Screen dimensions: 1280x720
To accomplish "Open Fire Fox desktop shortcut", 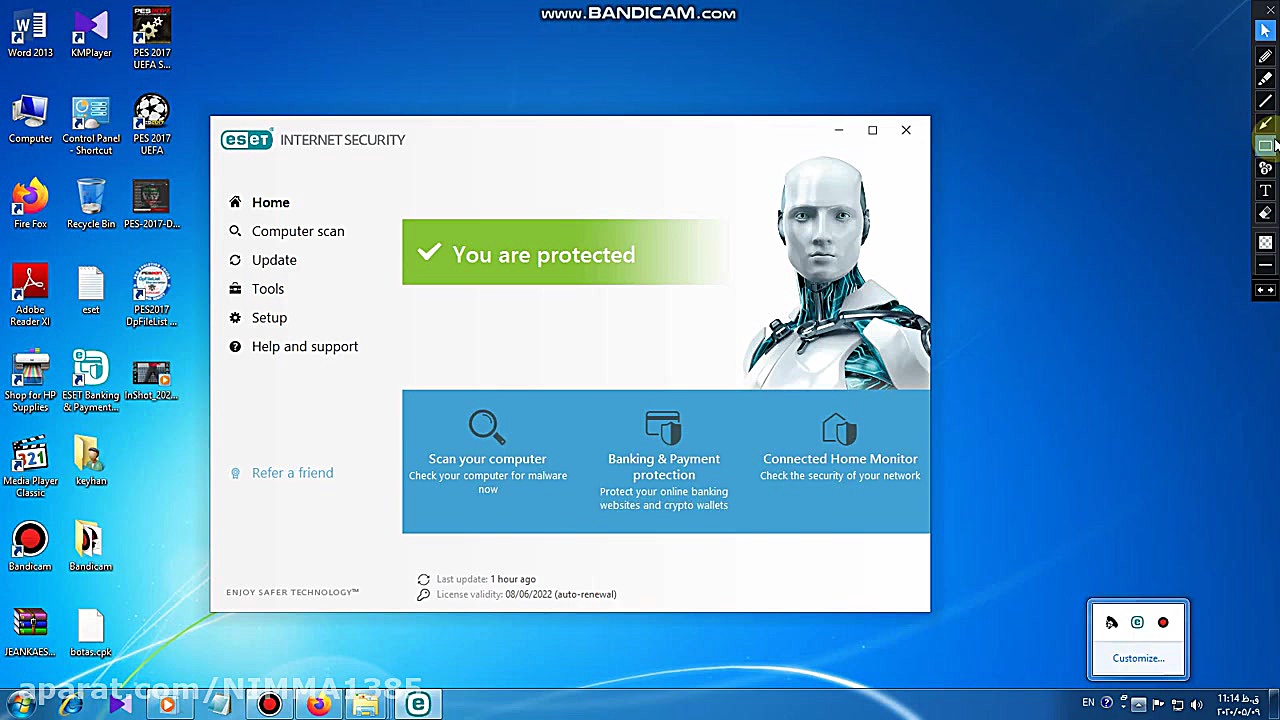I will [30, 205].
